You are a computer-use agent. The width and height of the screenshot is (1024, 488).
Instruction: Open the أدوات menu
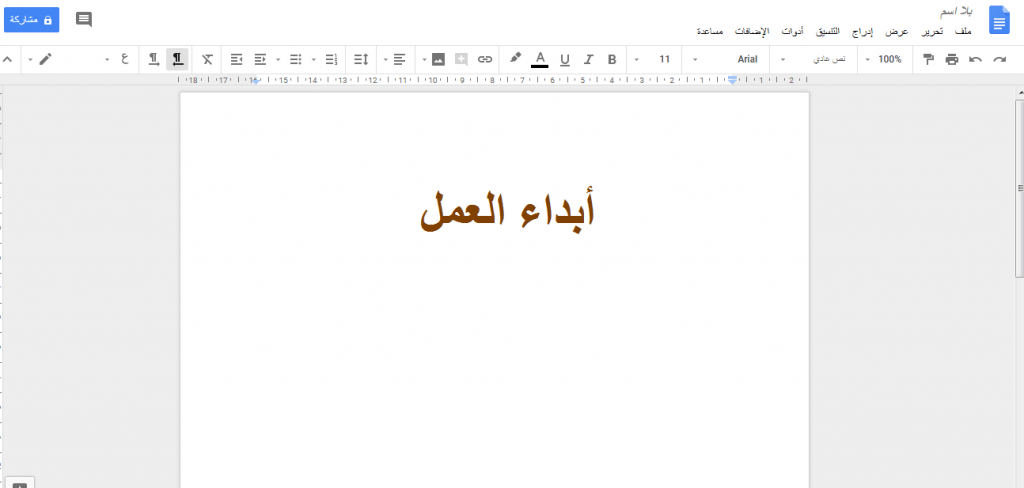(793, 31)
